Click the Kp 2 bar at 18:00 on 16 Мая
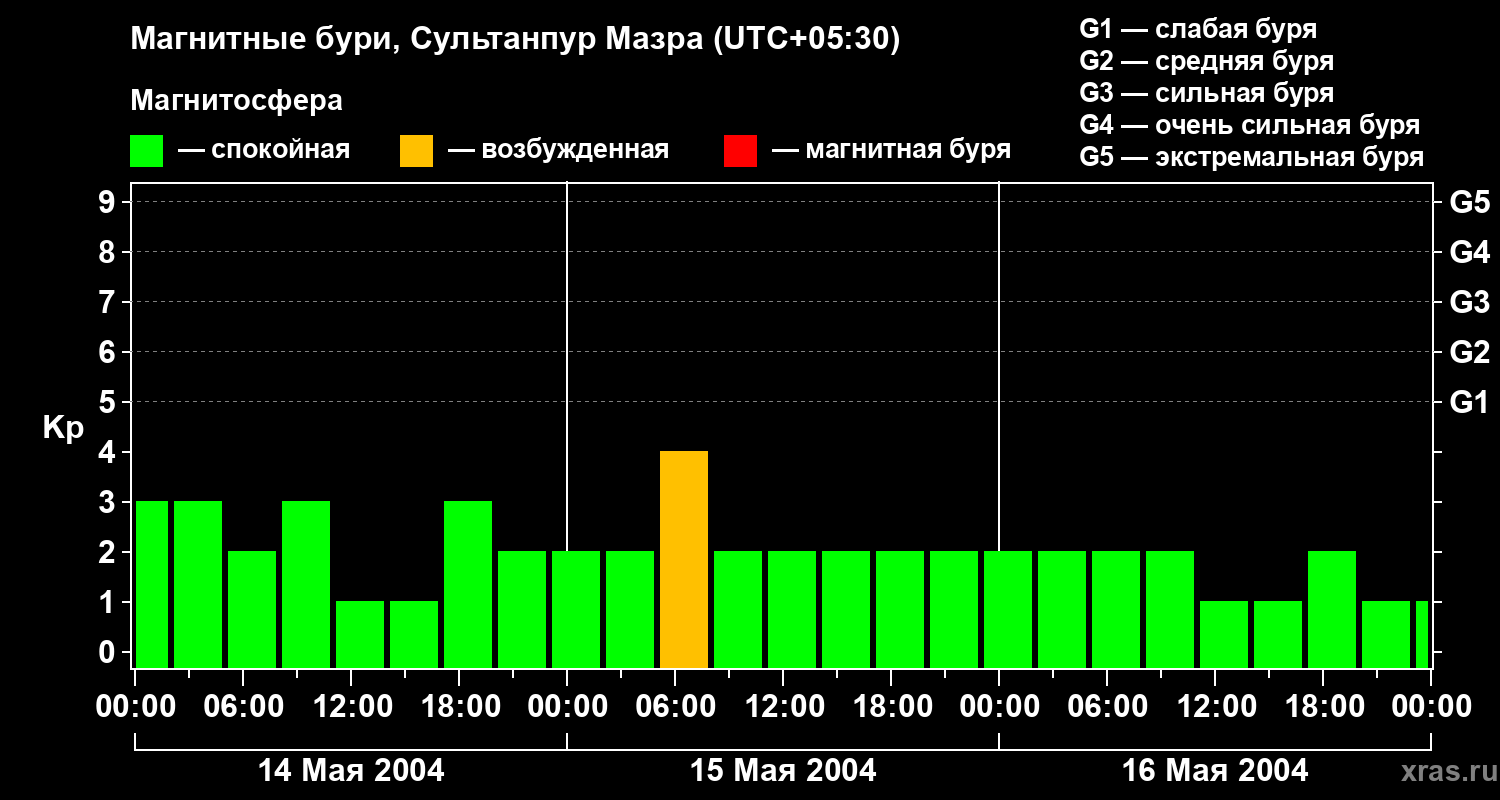 pos(1332,610)
